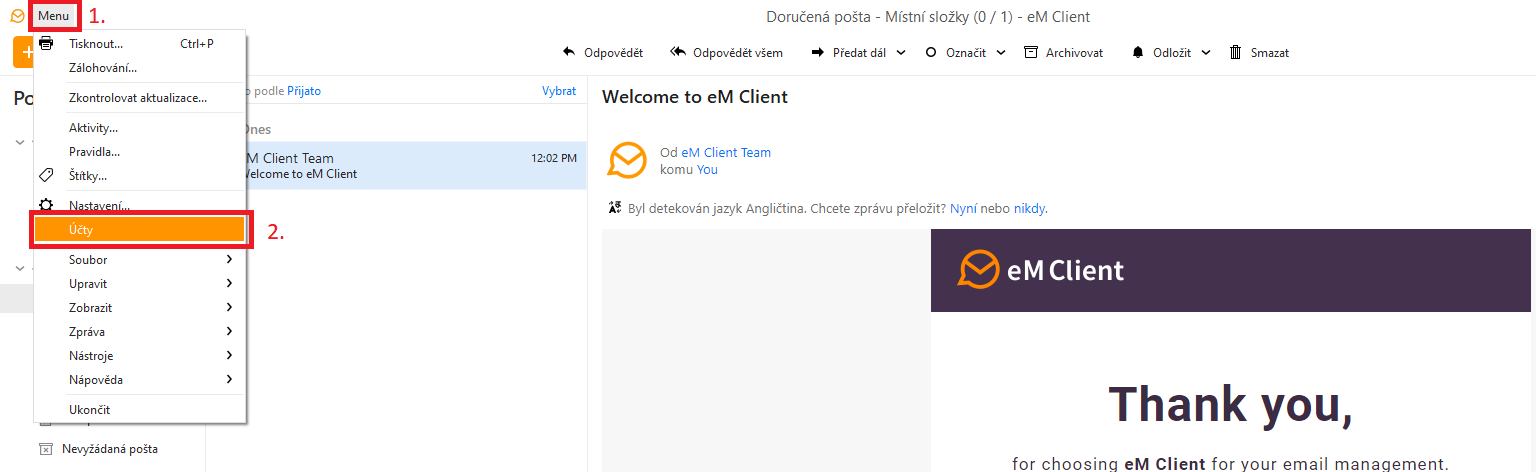Click the eM Client logo icon in title bar
The image size is (1536, 472).
pyautogui.click(x=16, y=16)
